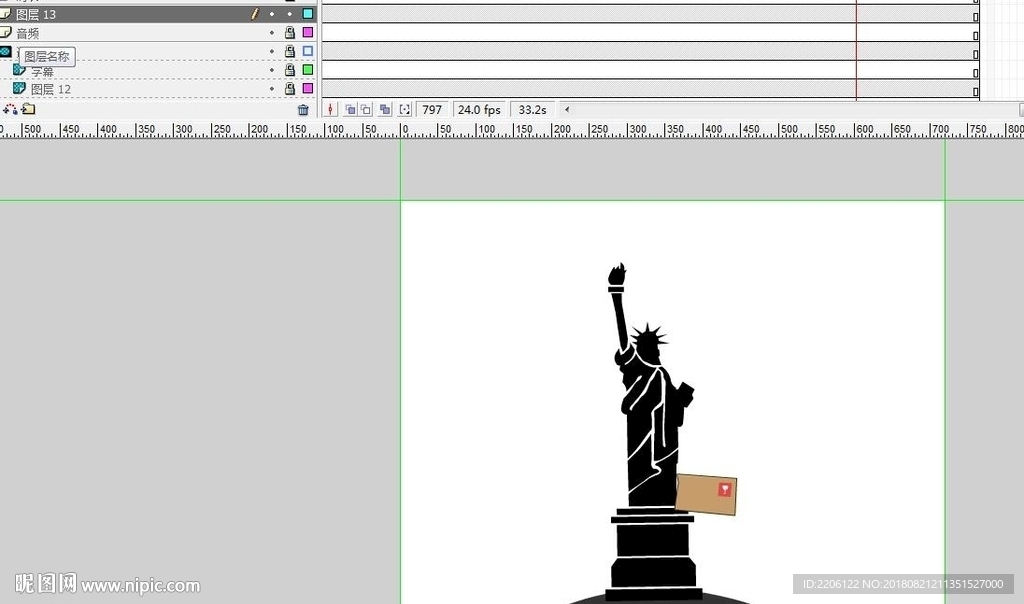Toggle lock dot of 图层 13
This screenshot has width=1024, height=604.
(x=290, y=14)
